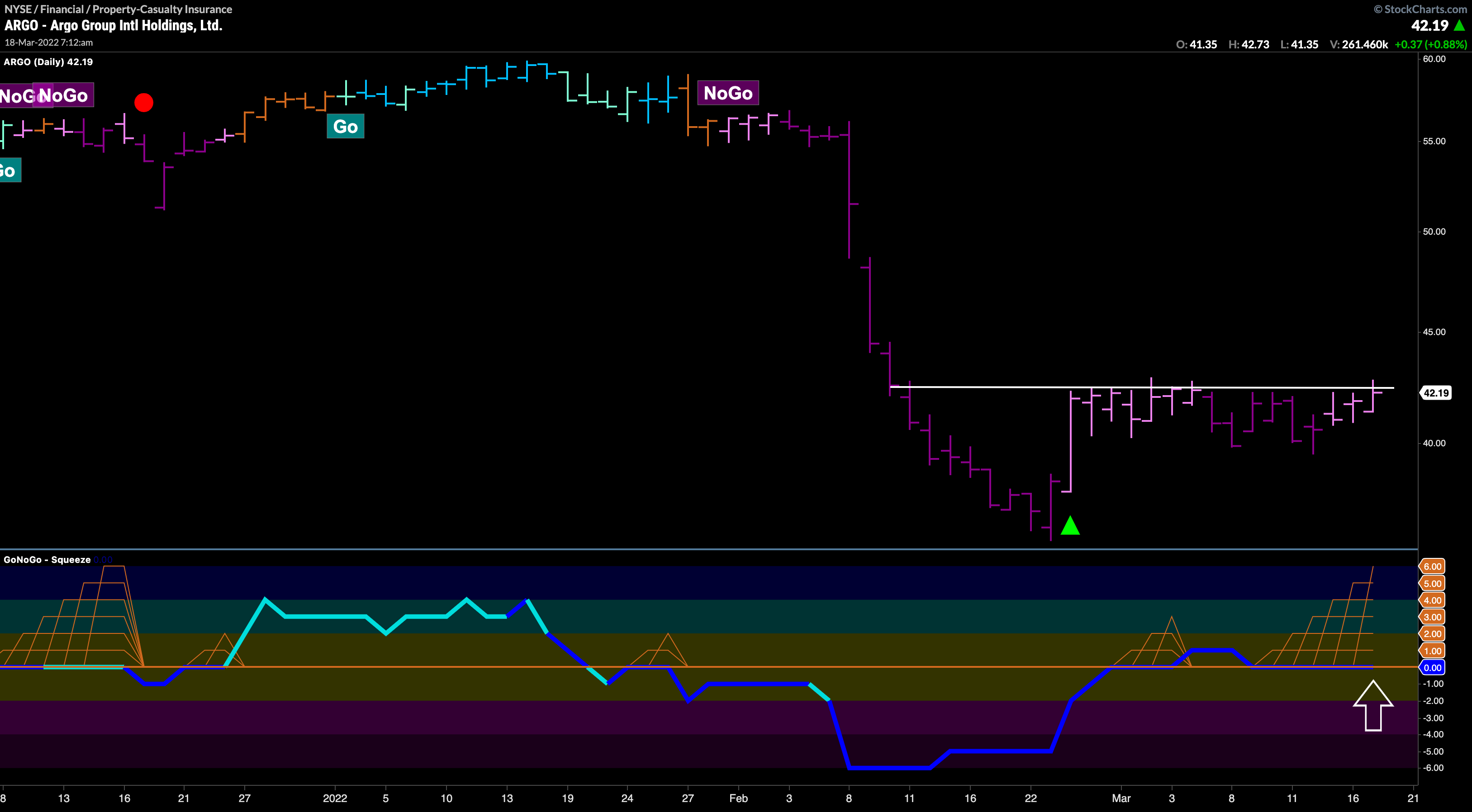Click the 'NYSE / Financial / Property-Casualty Insurance' text

[x=118, y=9]
